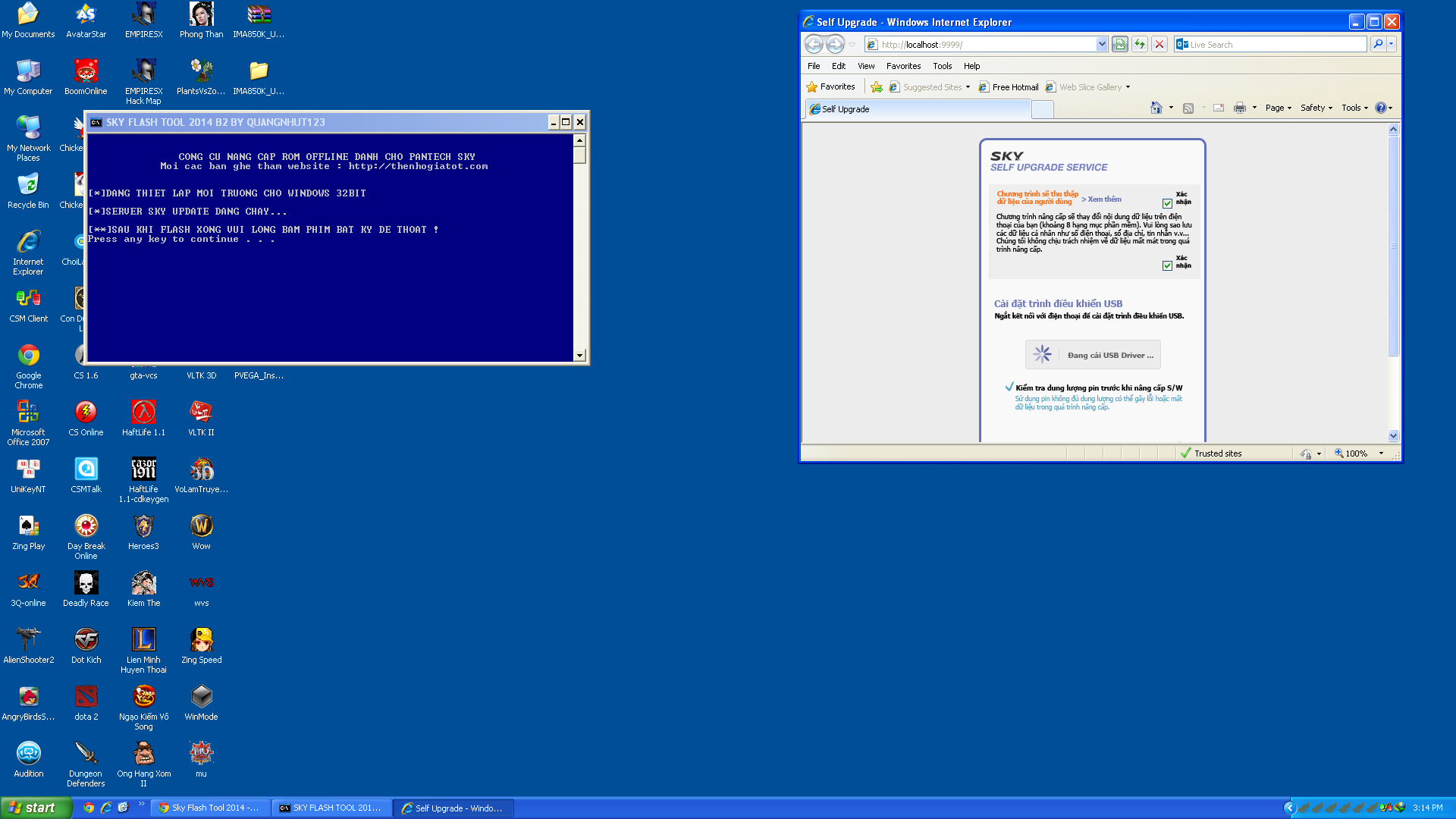
Task: Click the 3:14 PM system clock
Action: click(x=1427, y=808)
